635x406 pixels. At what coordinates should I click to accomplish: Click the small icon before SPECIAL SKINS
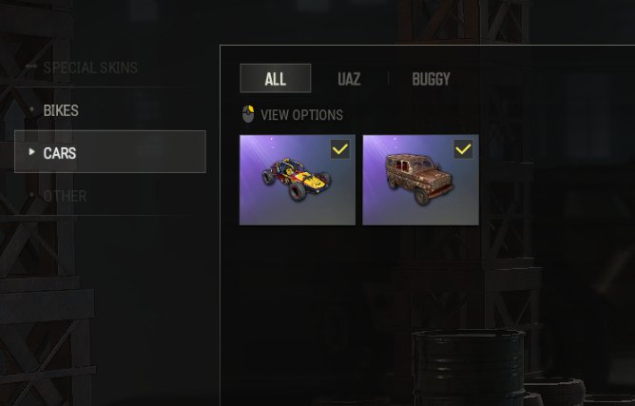coord(32,66)
